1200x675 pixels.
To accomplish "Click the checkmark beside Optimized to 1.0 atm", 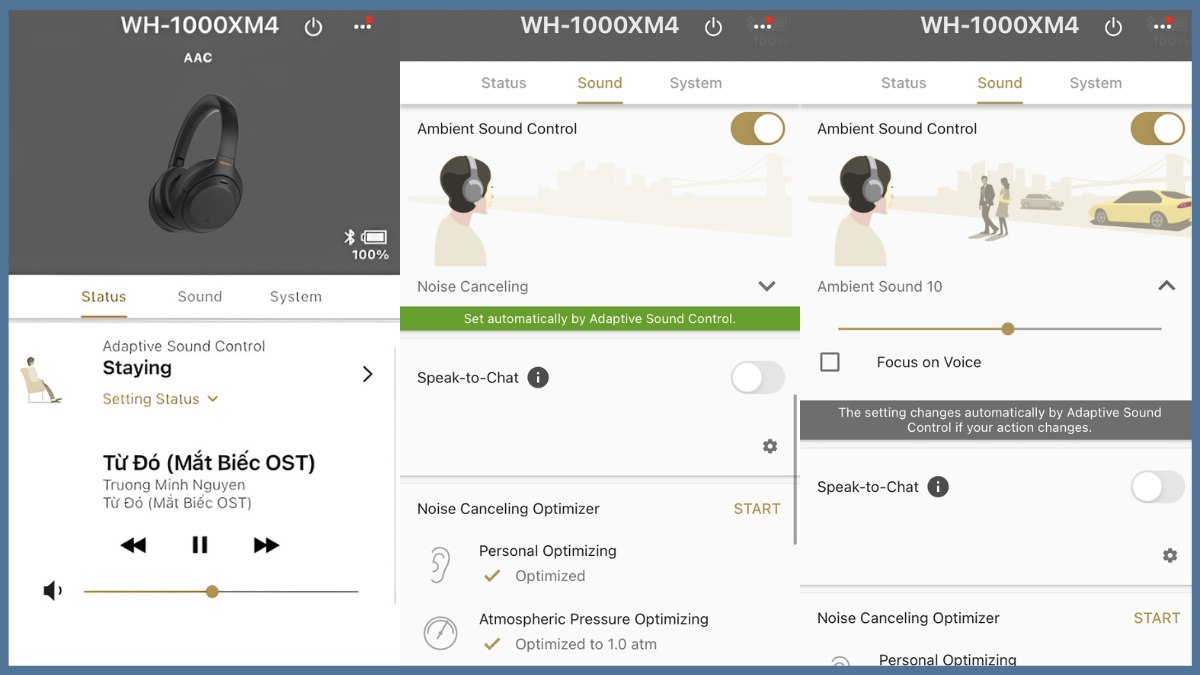I will 492,644.
